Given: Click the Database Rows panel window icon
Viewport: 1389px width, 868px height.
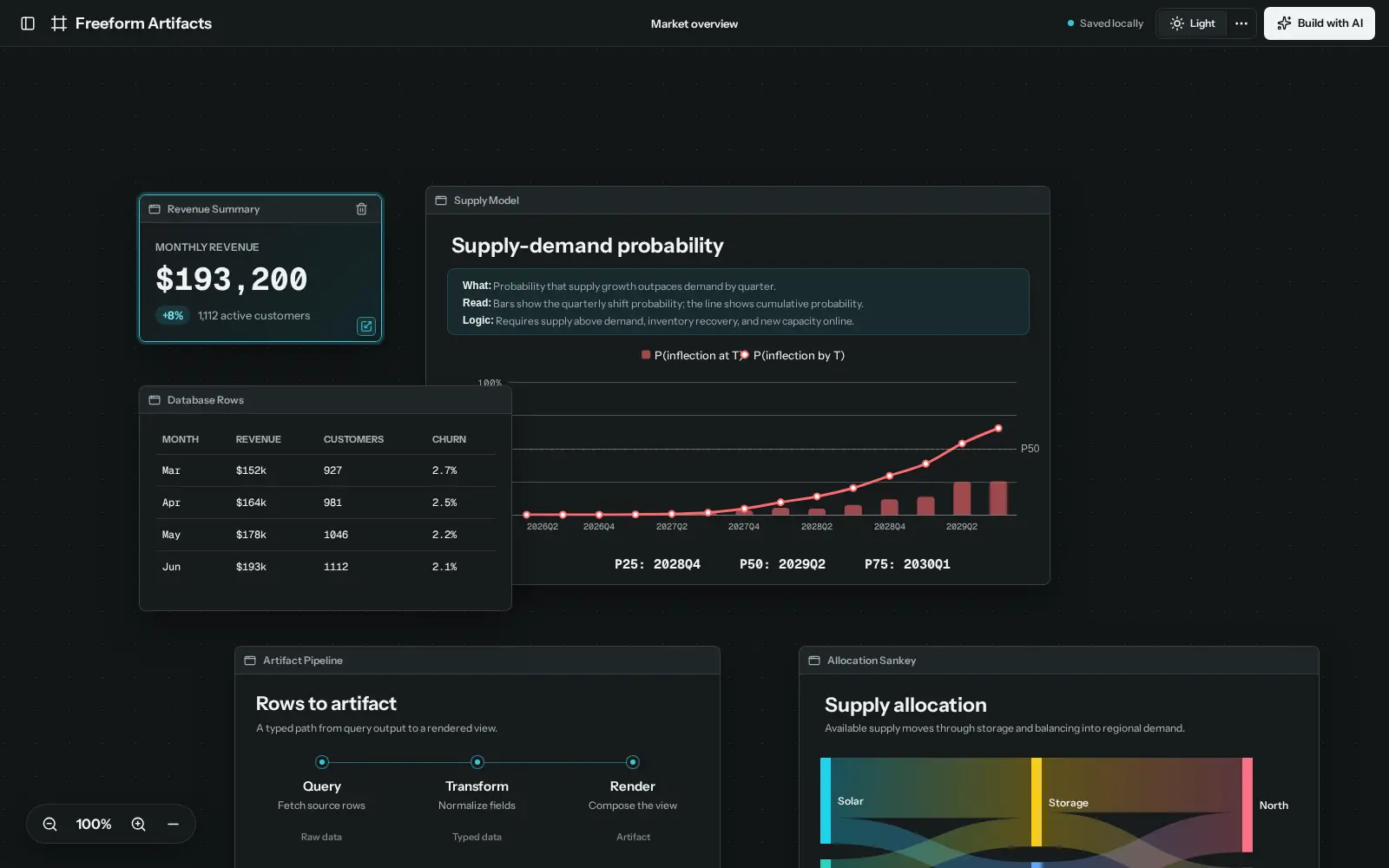Looking at the screenshot, I should [x=155, y=400].
